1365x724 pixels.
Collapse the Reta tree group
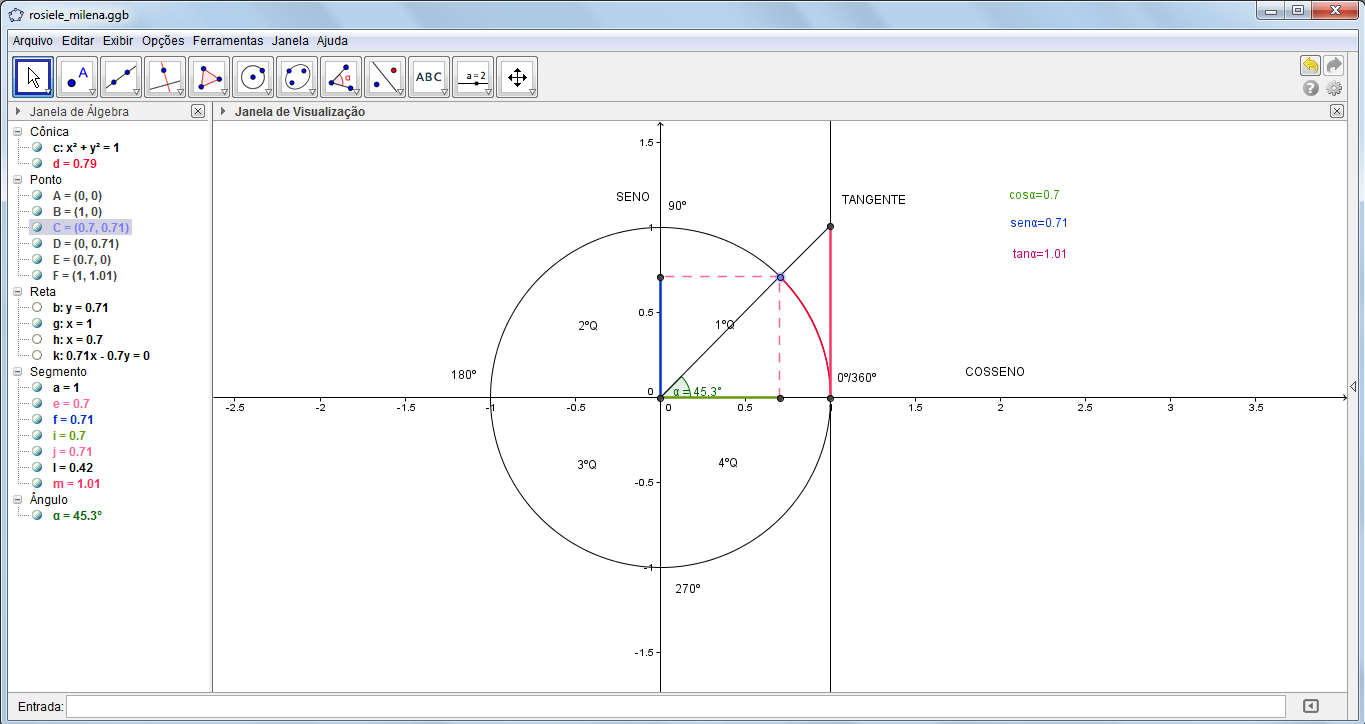[x=18, y=291]
